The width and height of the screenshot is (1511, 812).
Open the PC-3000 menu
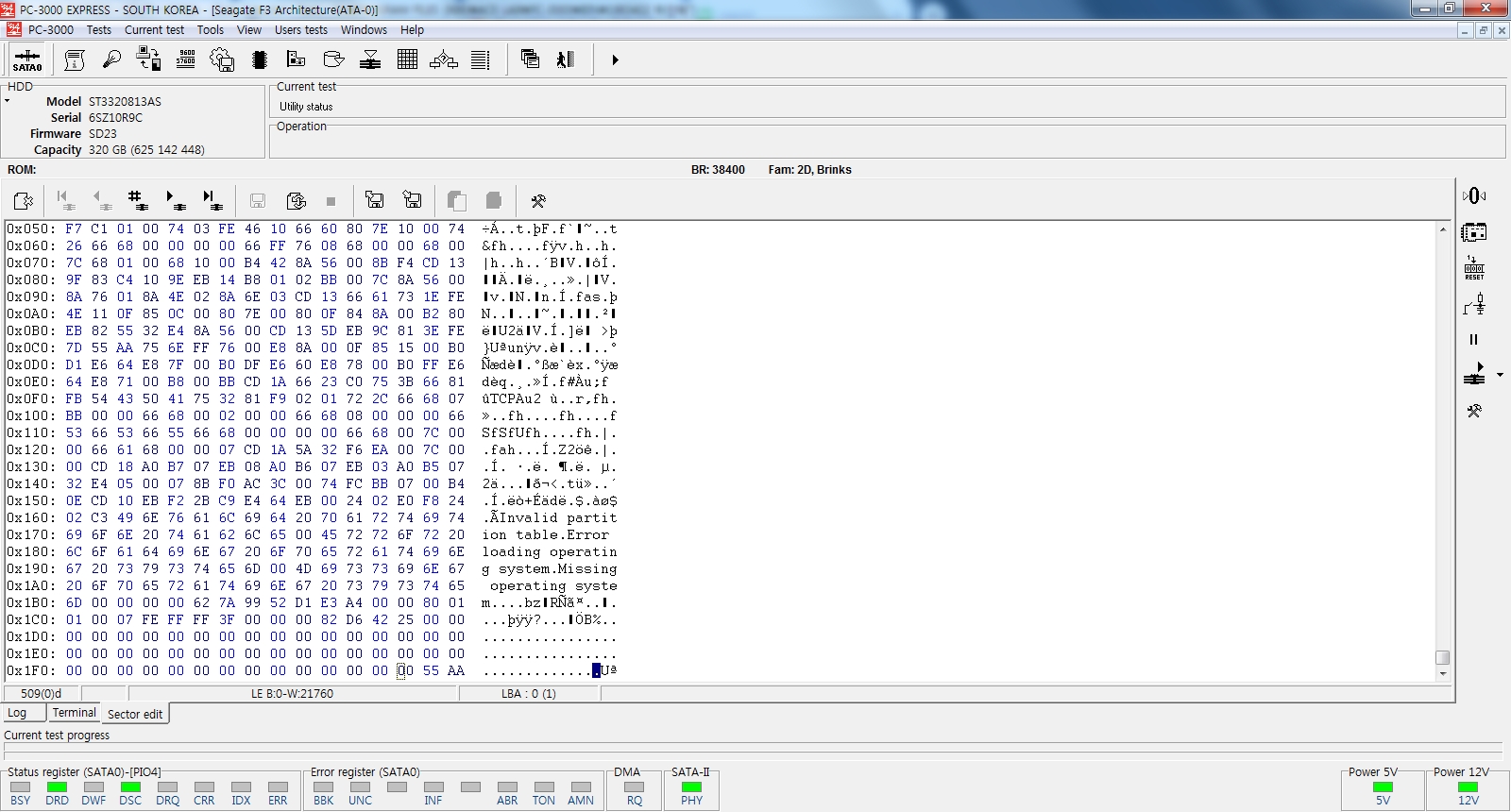[50, 29]
